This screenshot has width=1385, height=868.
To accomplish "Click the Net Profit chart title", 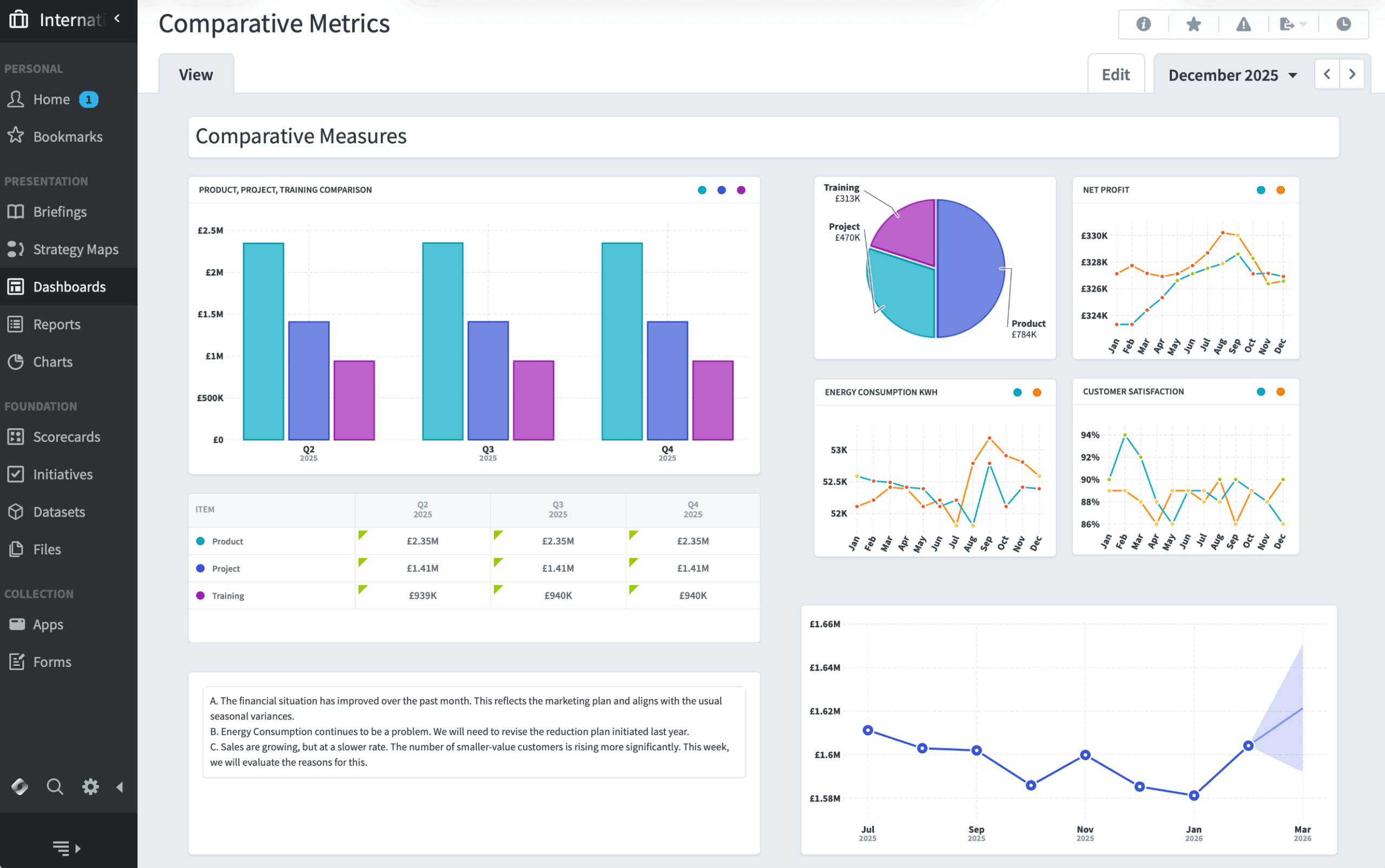I will point(1105,190).
